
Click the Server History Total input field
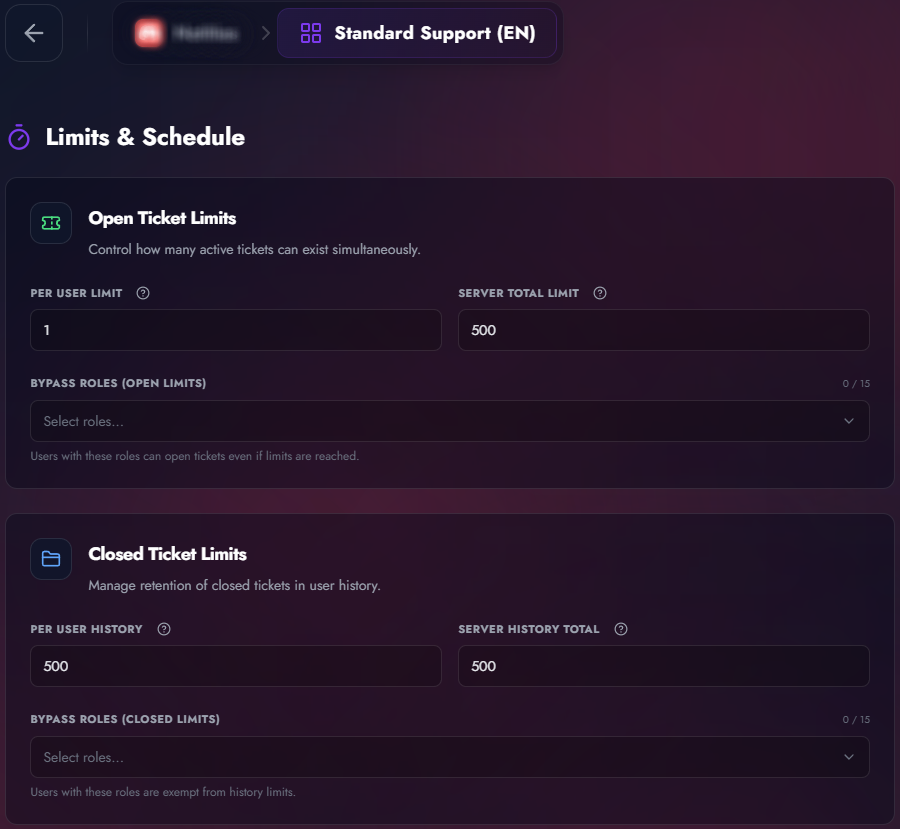click(x=663, y=666)
